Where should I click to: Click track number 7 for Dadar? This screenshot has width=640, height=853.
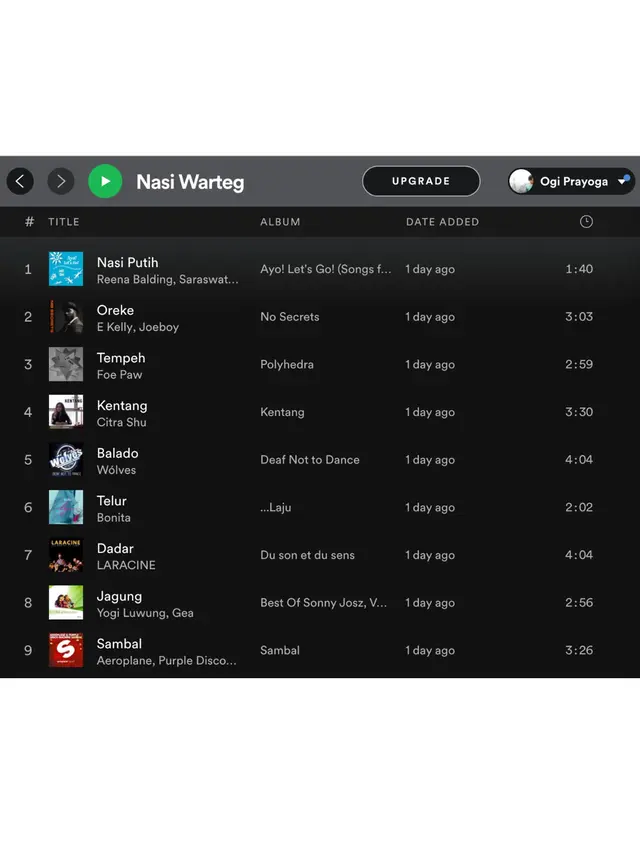(28, 555)
